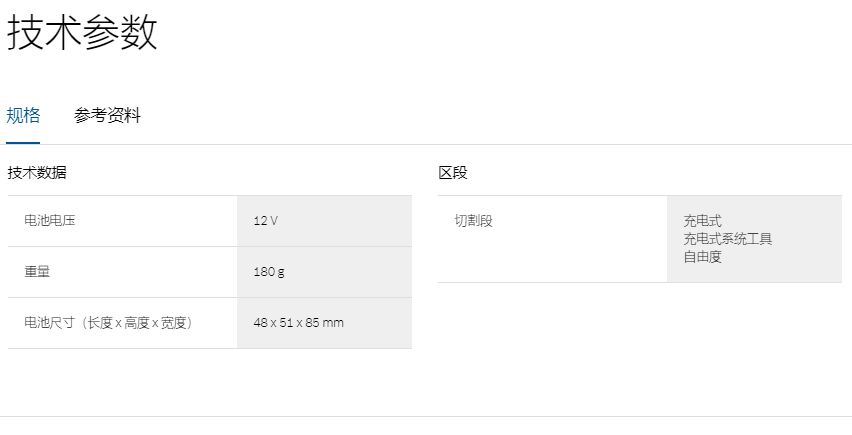Select the 切割段 row label
This screenshot has height=435, width=852.
tap(473, 220)
